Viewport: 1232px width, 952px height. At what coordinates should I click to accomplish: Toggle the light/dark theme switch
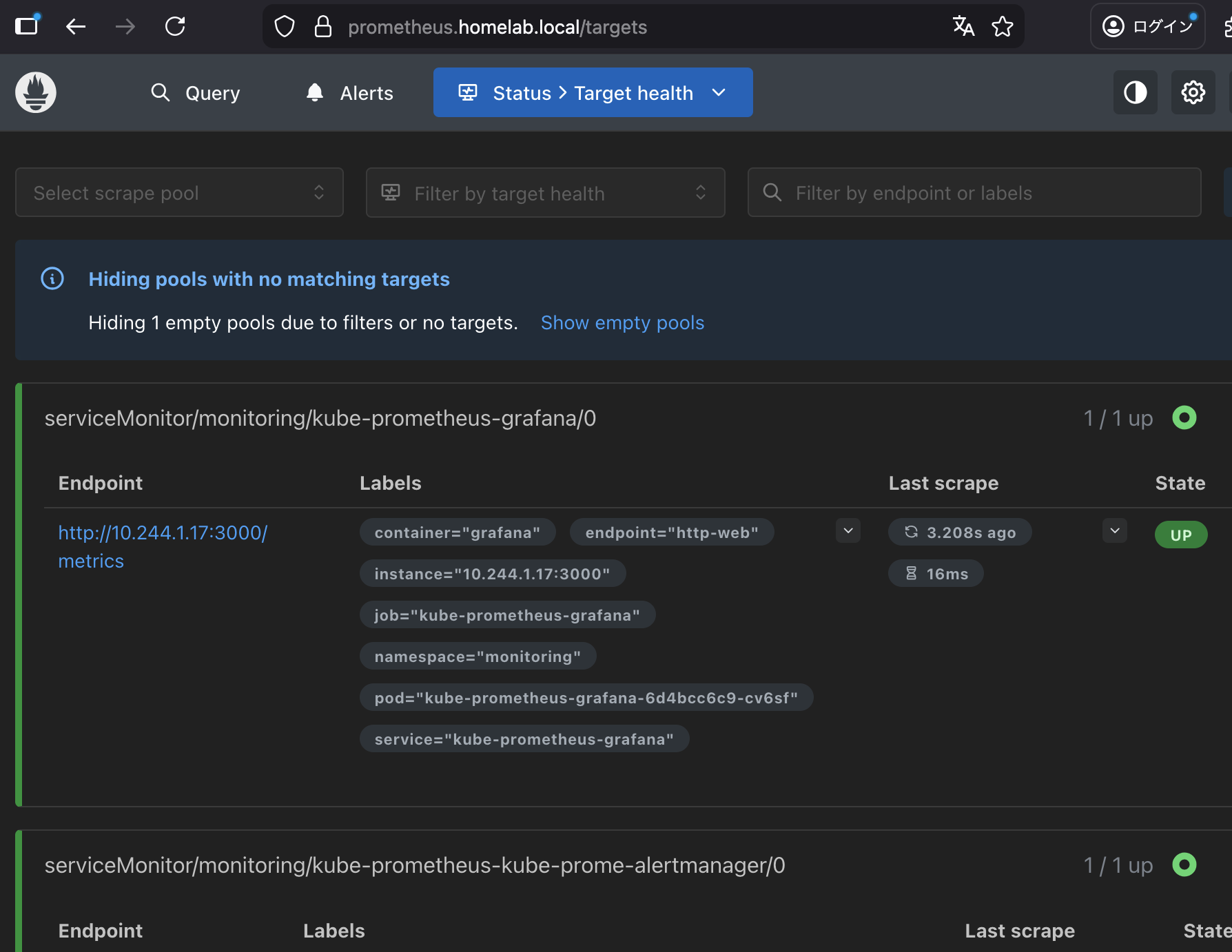[x=1135, y=92]
